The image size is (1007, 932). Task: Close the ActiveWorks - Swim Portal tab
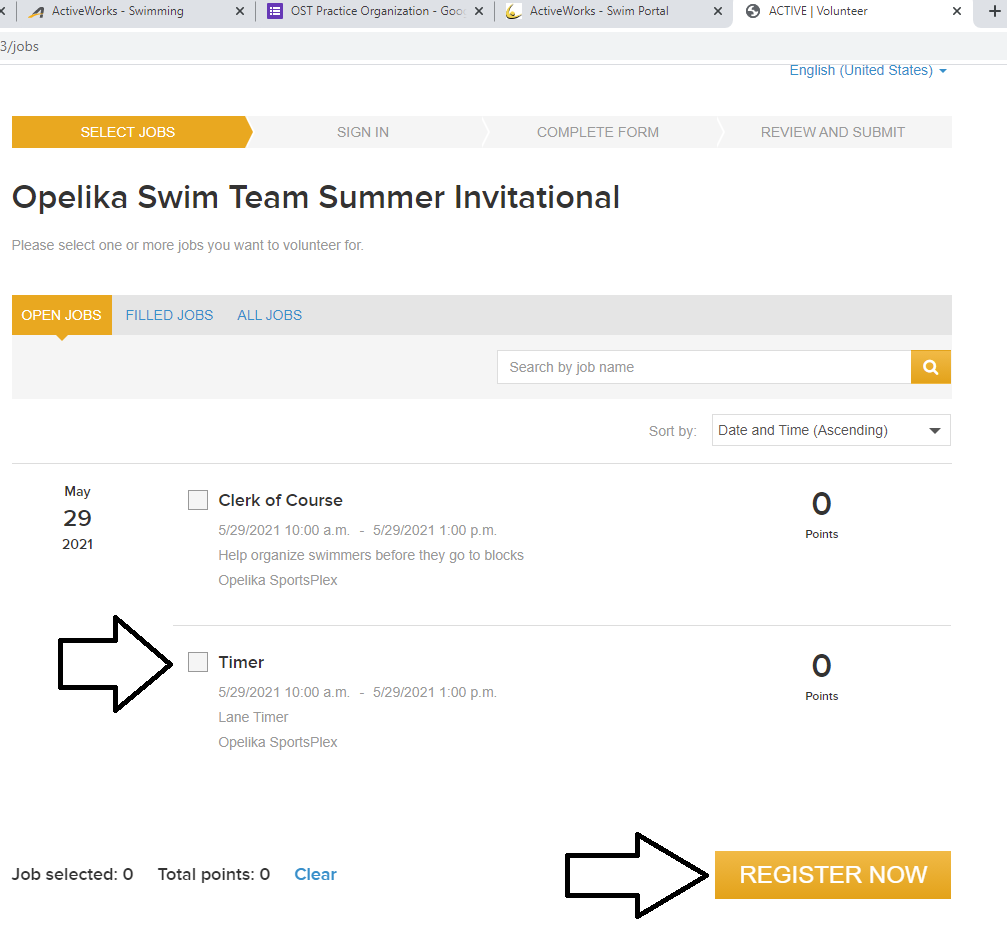click(717, 11)
